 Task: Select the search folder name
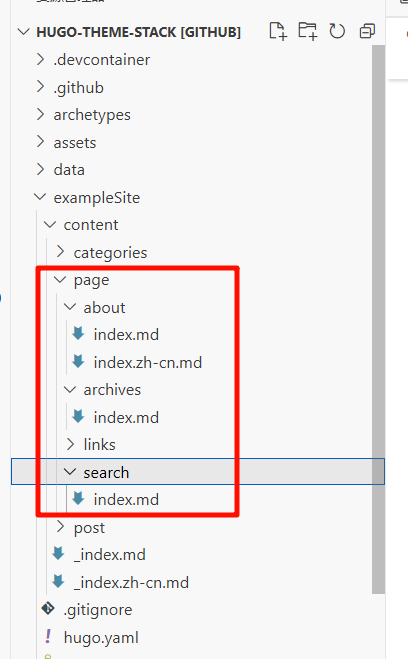click(x=106, y=472)
